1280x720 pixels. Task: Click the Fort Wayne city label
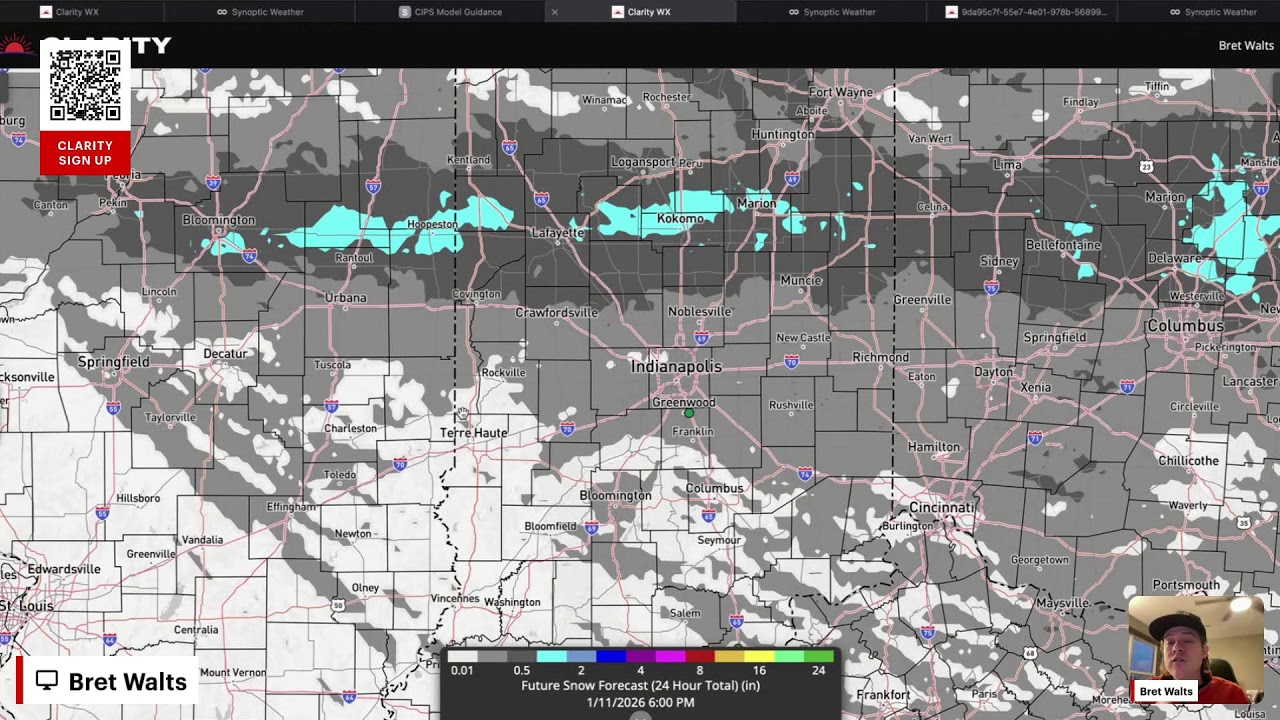click(841, 92)
